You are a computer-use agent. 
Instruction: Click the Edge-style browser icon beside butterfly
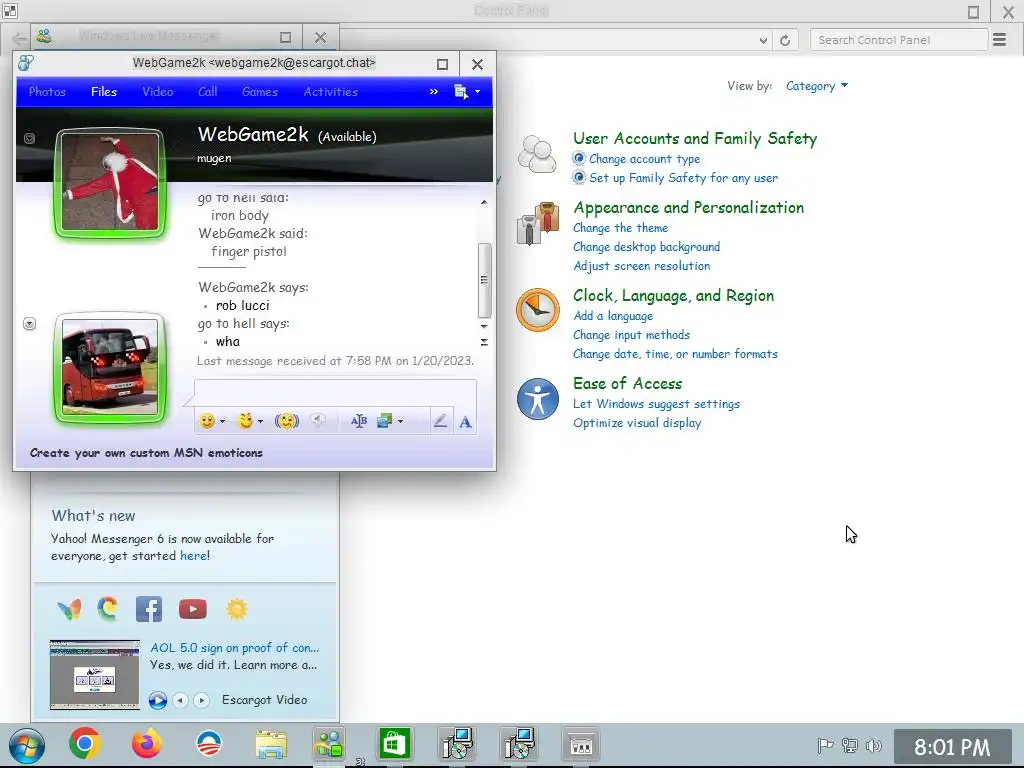[108, 609]
